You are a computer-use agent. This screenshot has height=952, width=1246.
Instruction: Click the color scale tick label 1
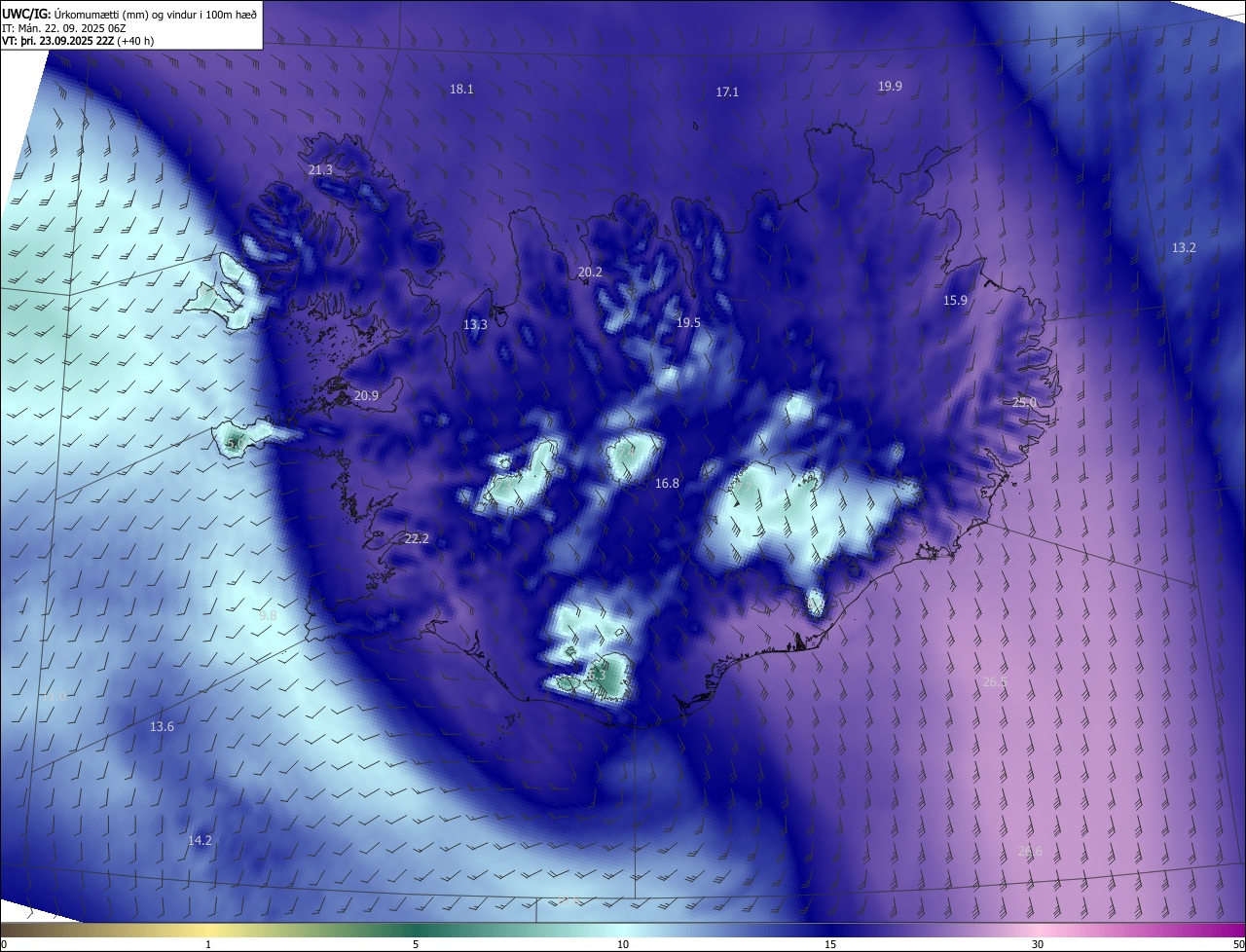[208, 945]
